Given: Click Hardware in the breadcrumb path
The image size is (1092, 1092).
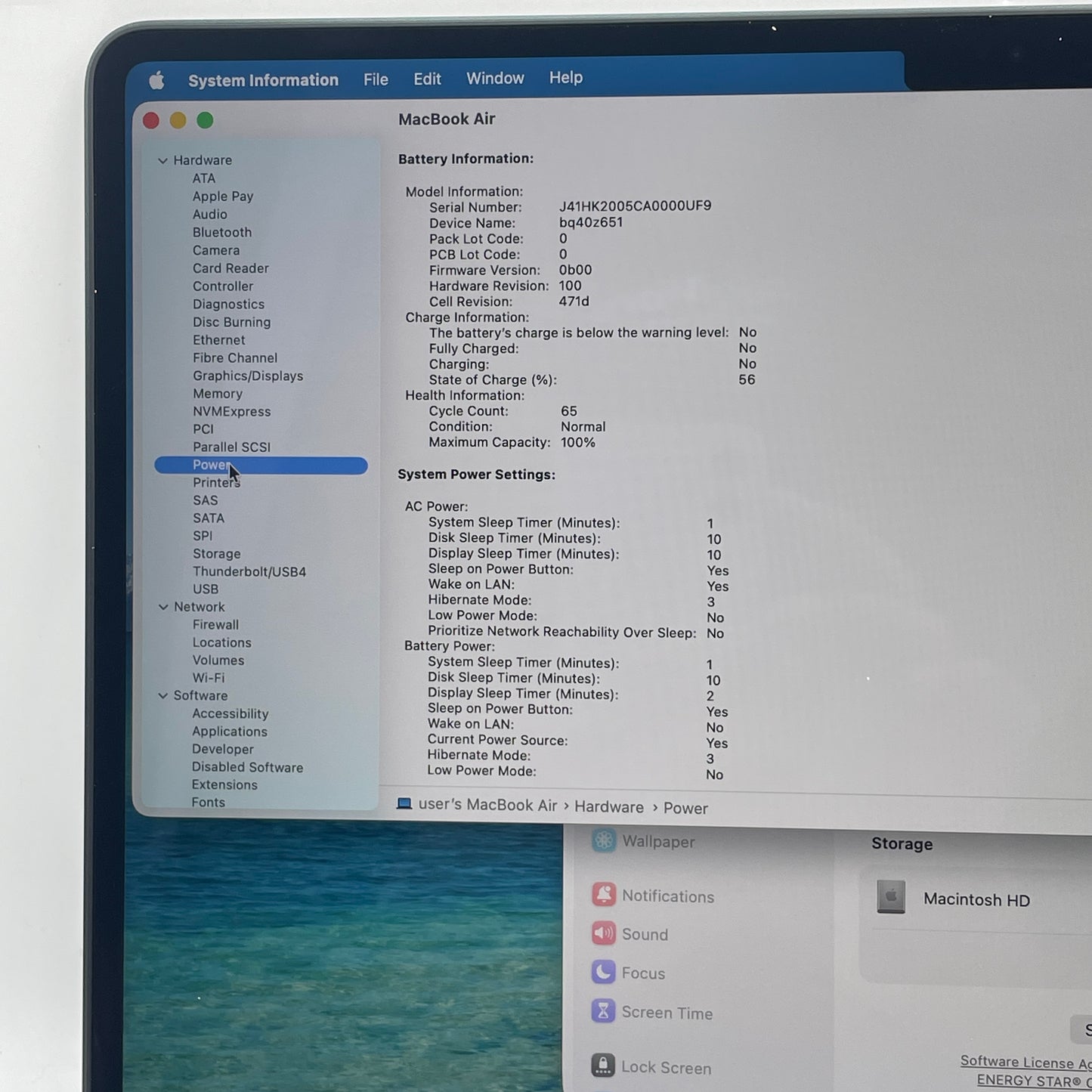Looking at the screenshot, I should pos(608,806).
